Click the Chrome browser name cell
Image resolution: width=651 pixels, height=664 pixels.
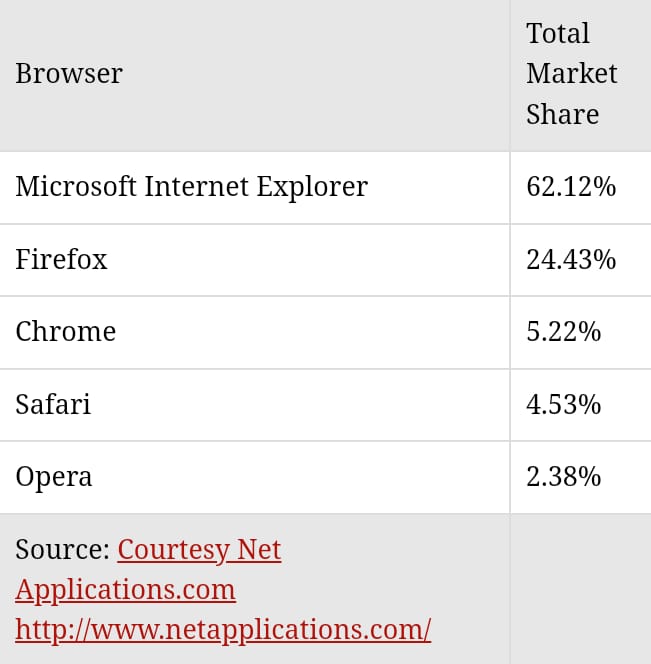[x=65, y=332]
